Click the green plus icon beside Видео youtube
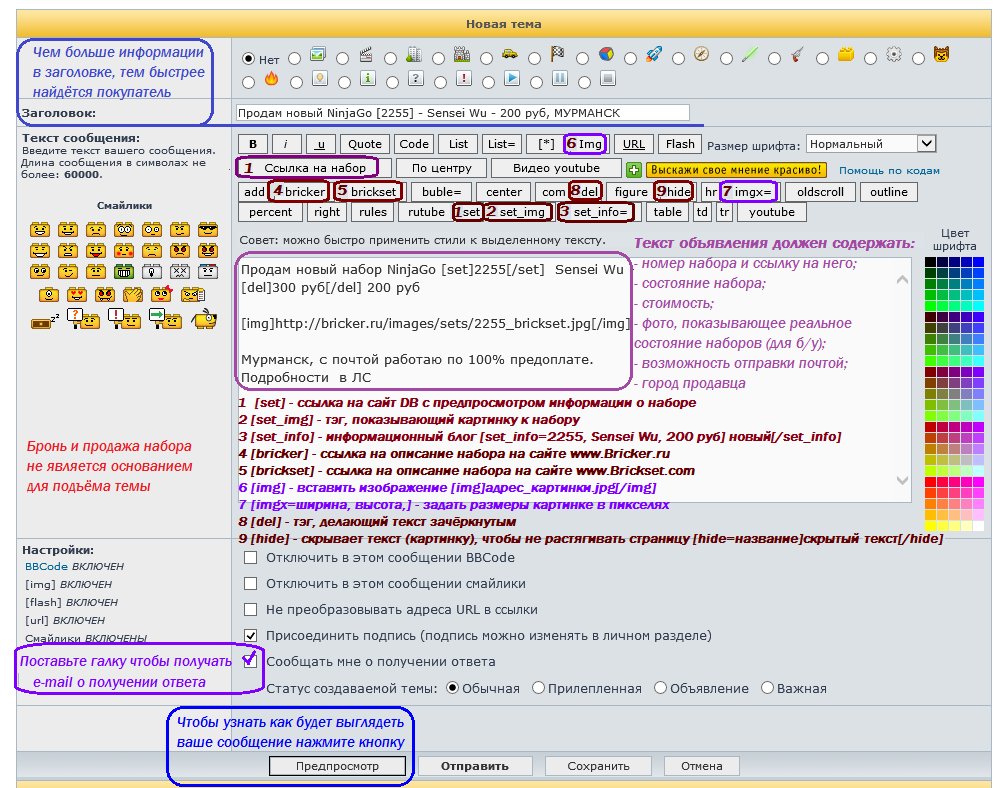 pos(633,170)
